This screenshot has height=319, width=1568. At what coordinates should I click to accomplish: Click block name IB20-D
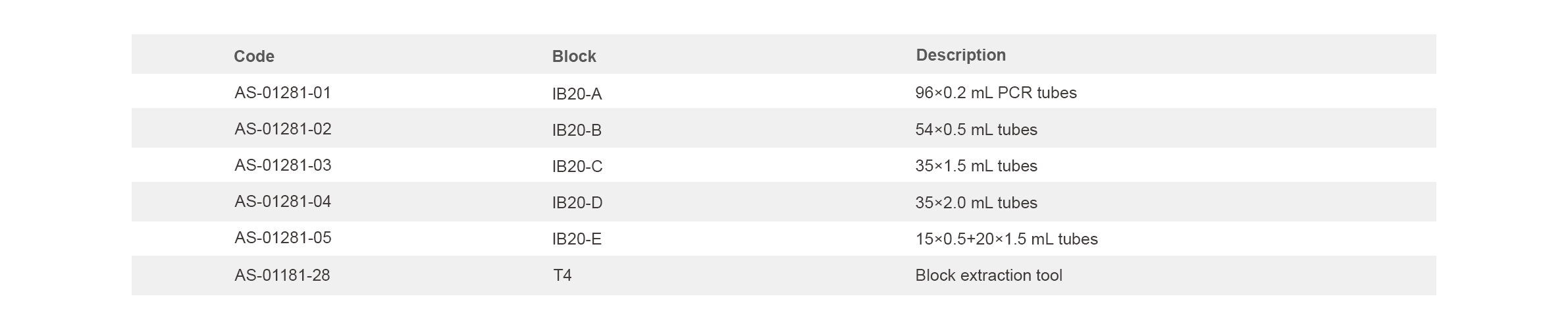(x=577, y=203)
